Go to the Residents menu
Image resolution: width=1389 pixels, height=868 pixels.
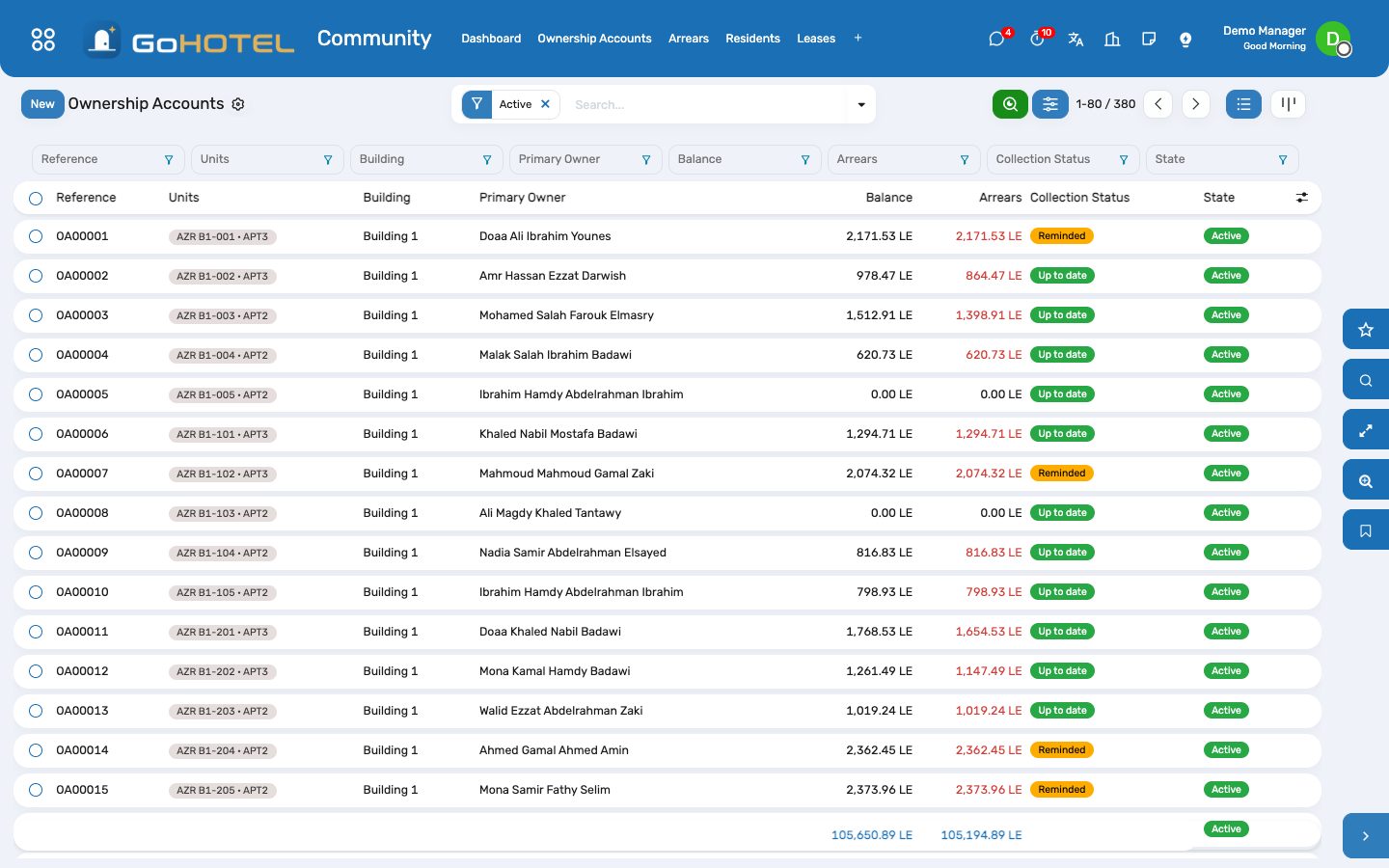(x=752, y=39)
